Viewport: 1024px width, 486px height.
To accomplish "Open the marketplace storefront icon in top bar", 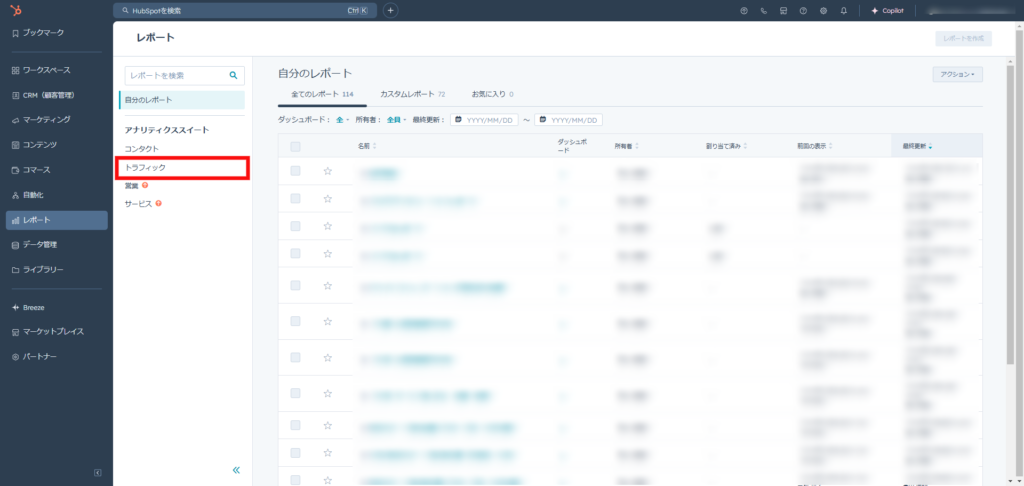I will [x=783, y=10].
